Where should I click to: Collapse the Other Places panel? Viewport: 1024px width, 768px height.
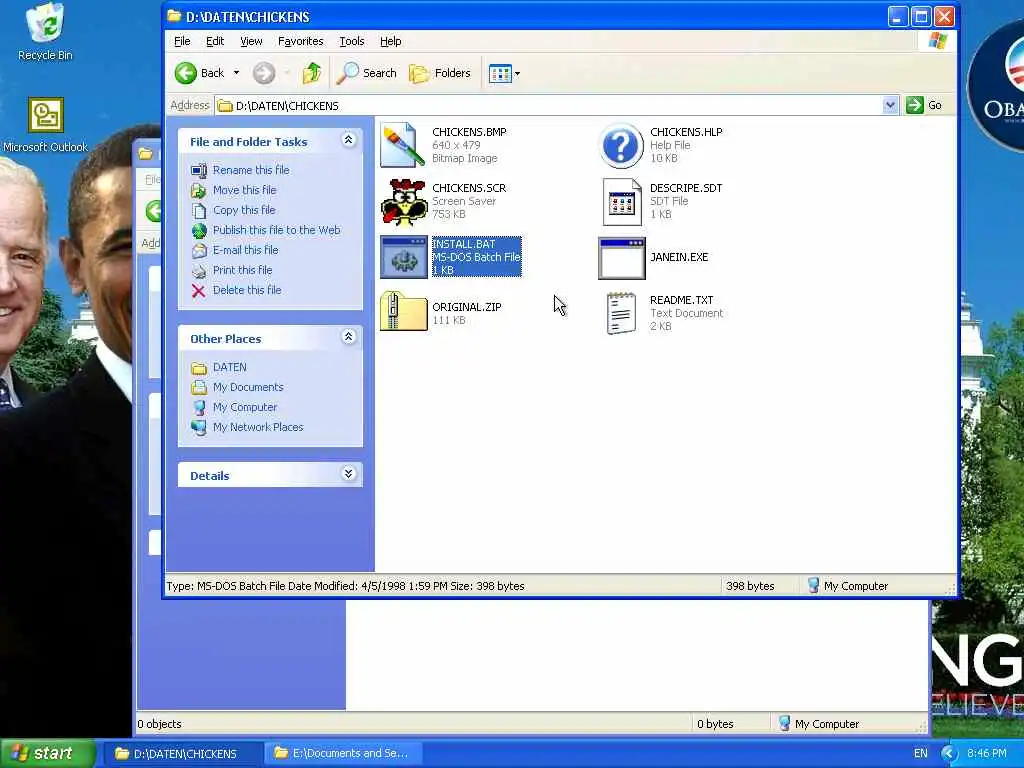[349, 337]
